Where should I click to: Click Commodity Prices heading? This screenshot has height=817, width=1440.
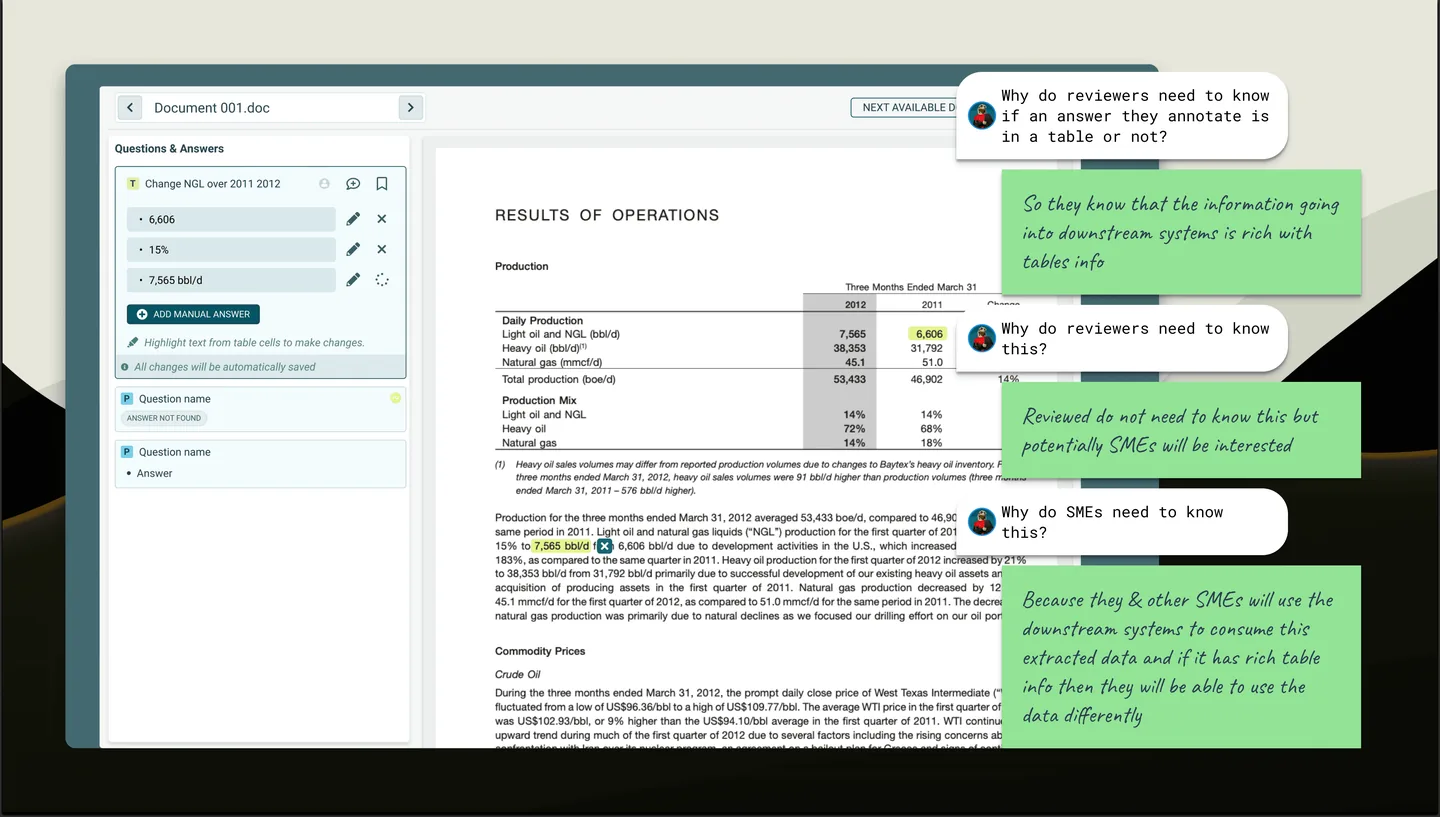pos(540,651)
